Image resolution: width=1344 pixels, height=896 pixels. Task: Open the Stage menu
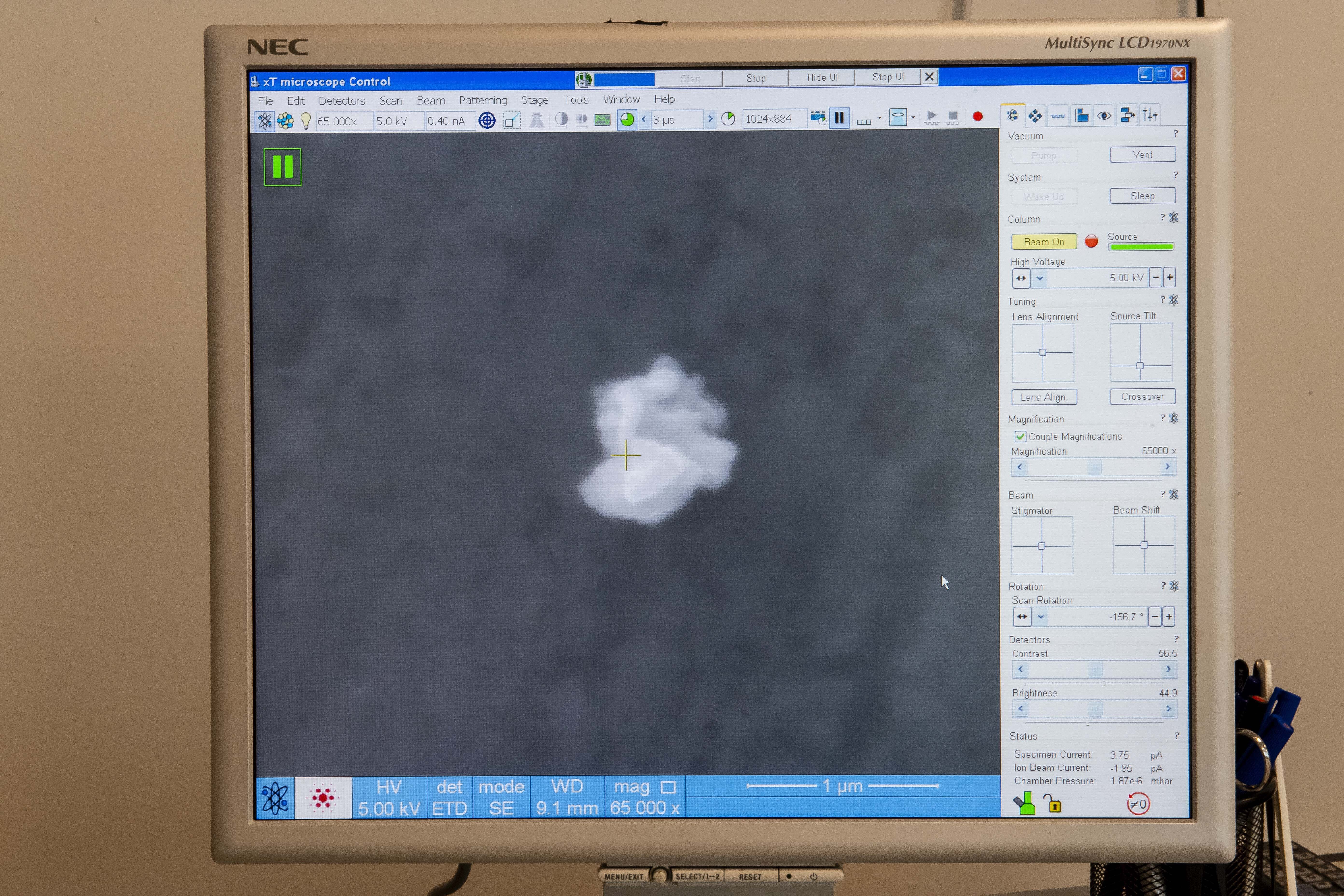tap(535, 100)
